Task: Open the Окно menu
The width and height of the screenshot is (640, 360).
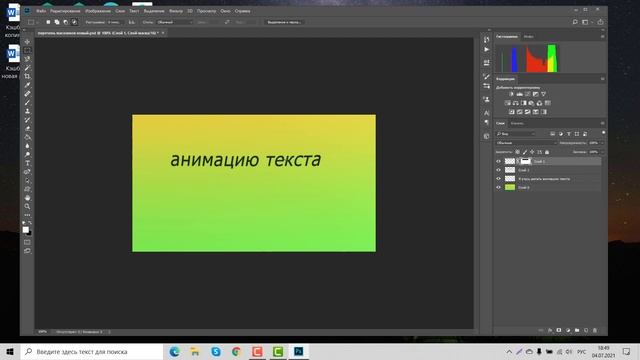Action: [x=225, y=11]
